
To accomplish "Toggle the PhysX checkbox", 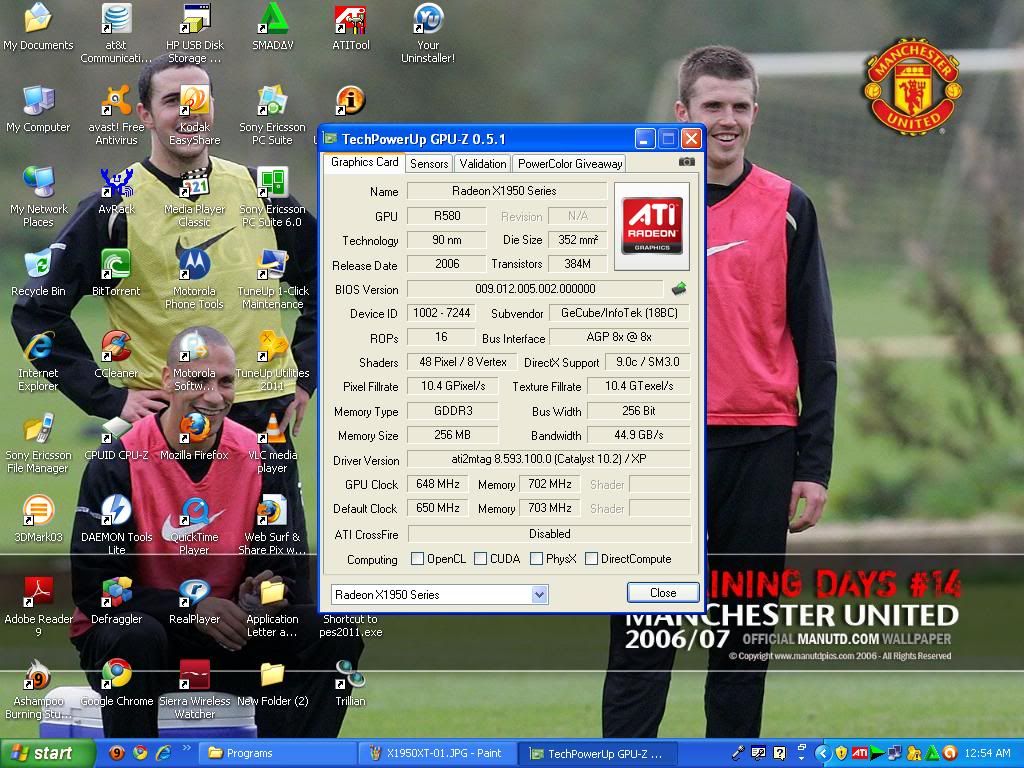I will pos(536,558).
